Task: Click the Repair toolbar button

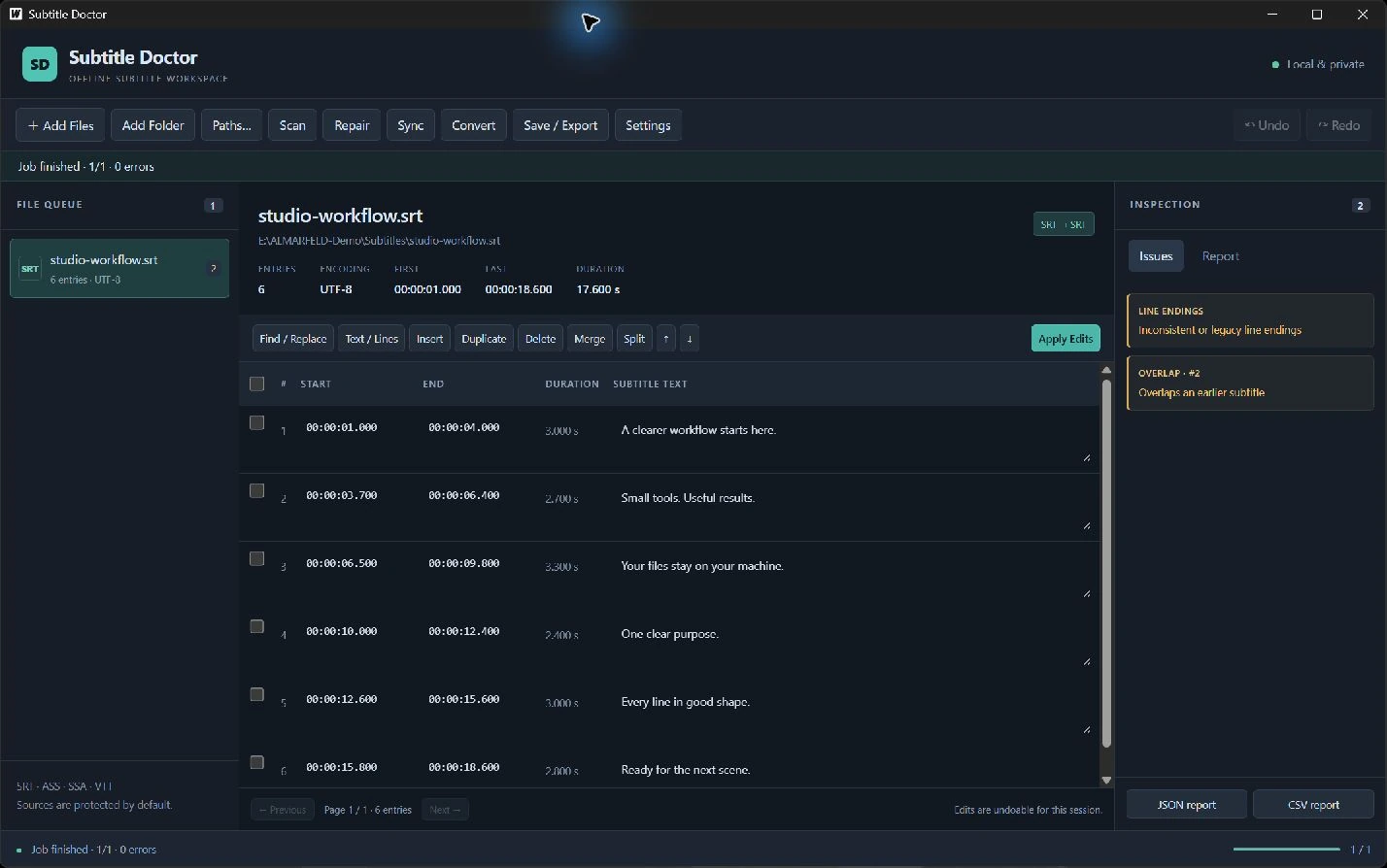Action: (x=352, y=125)
